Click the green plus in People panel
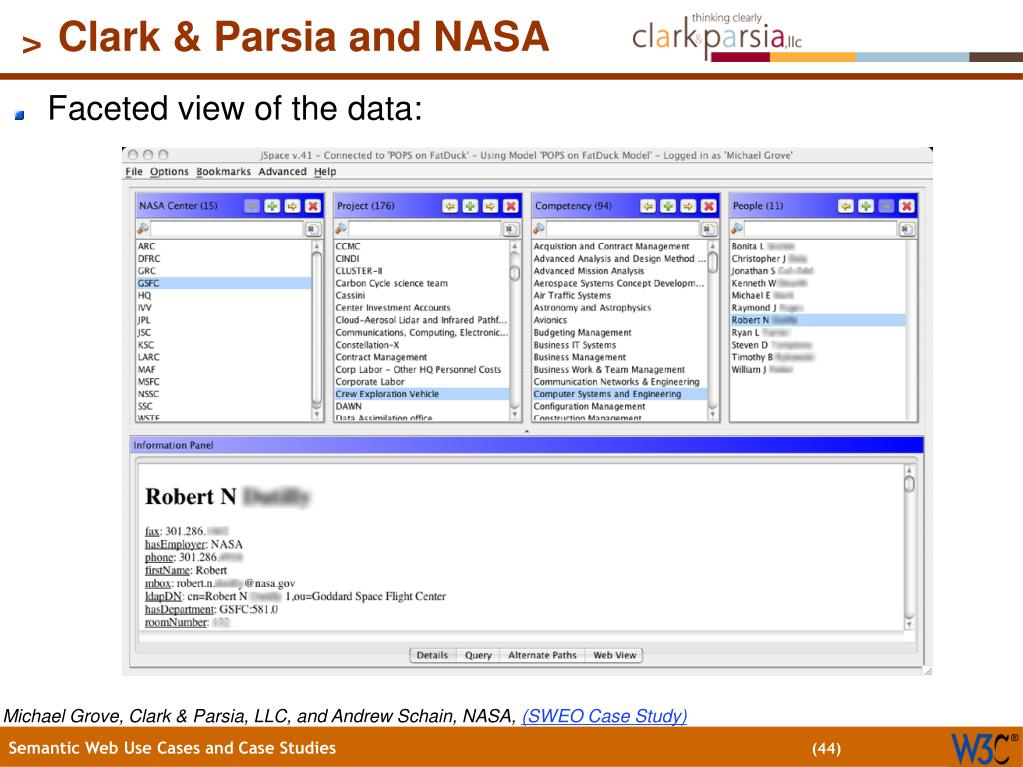Screen dimensions: 1023x767 (x=866, y=206)
